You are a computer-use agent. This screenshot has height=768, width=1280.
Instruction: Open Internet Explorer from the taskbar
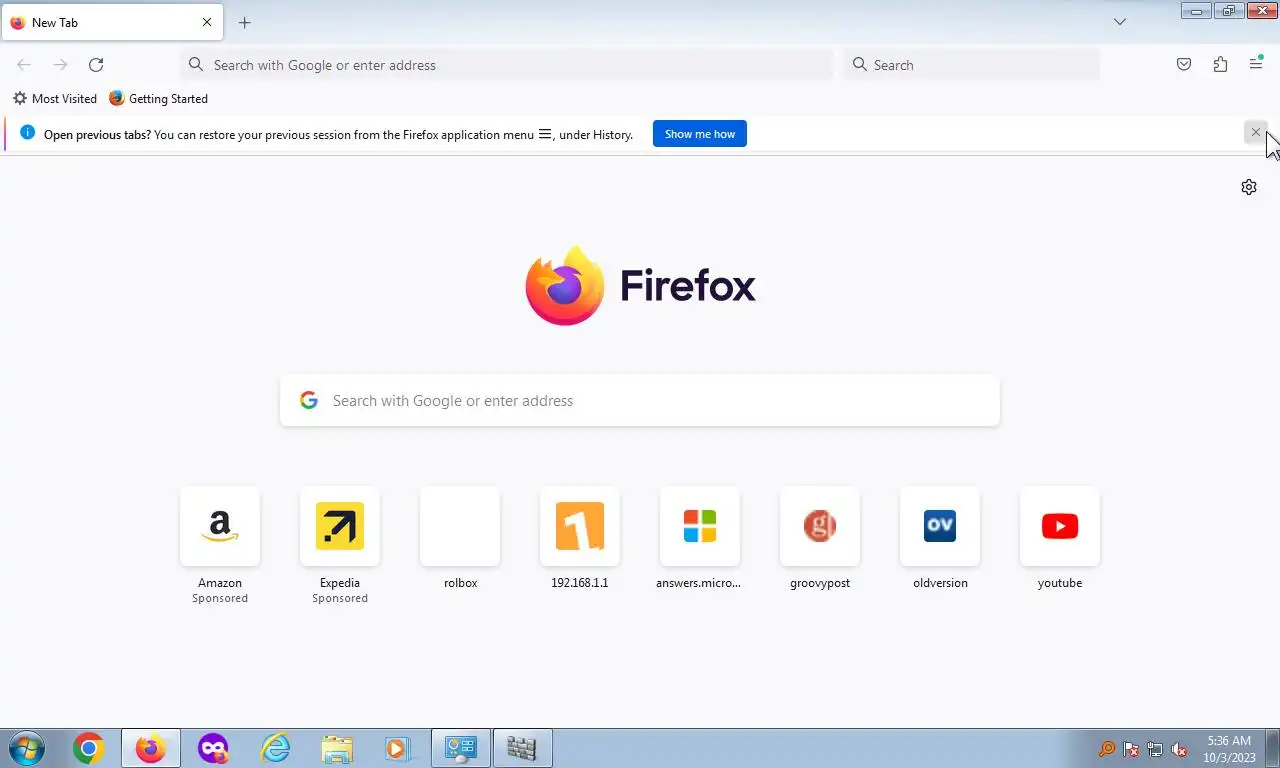coord(275,748)
